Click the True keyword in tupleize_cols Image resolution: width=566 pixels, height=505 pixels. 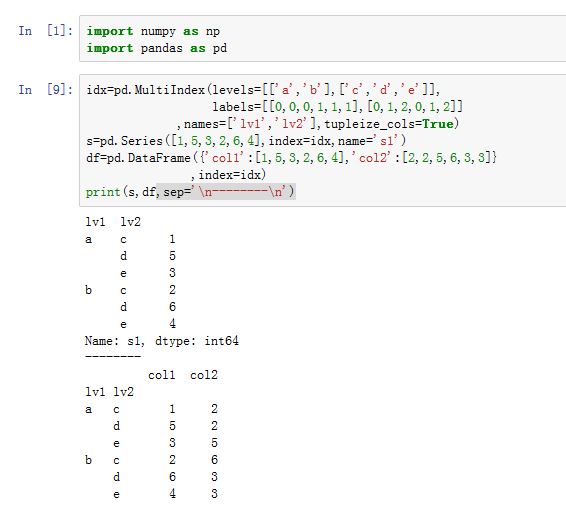[438, 124]
